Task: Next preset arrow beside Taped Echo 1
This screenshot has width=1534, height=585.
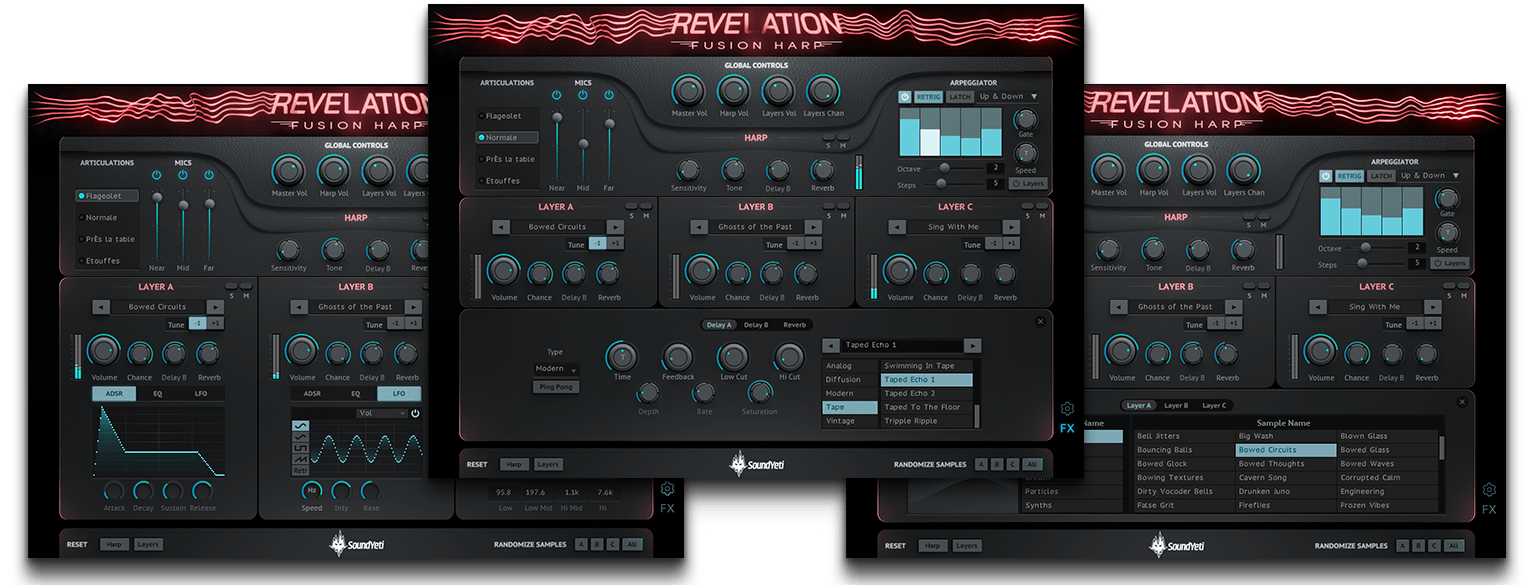Action: [973, 345]
